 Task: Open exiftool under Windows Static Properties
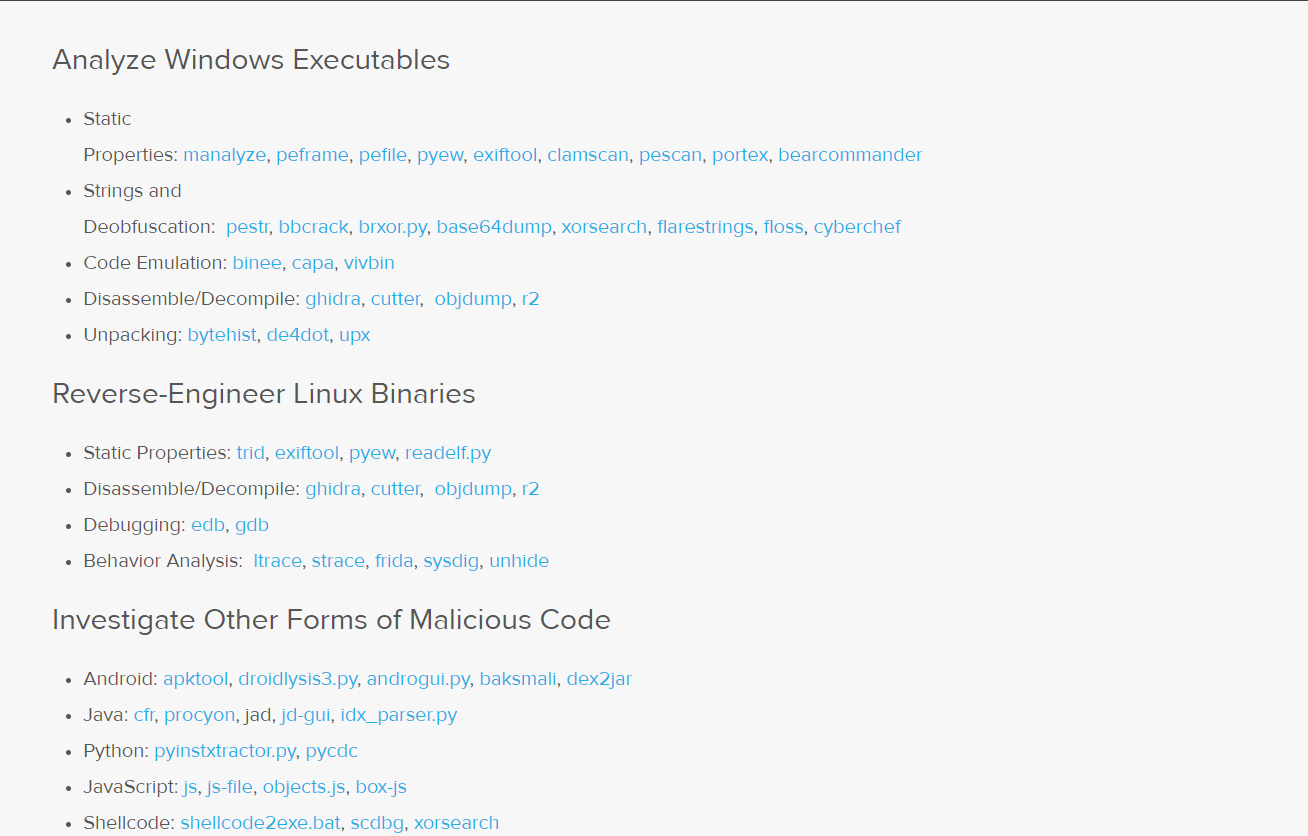pos(505,155)
